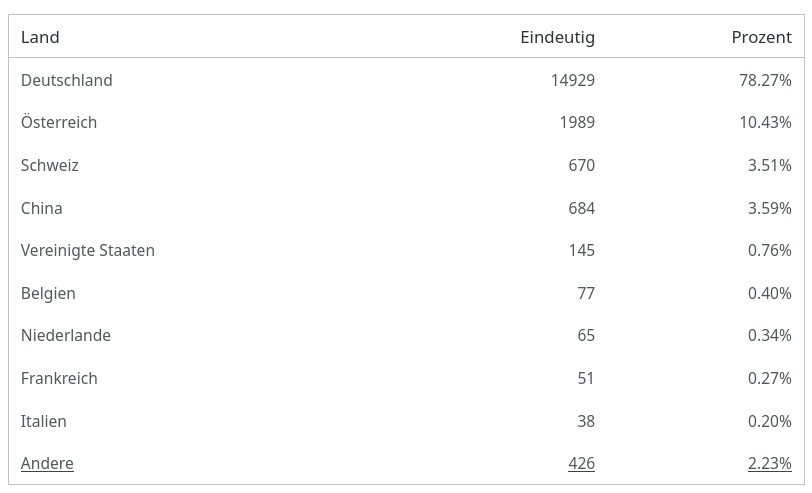Select the Land column header
This screenshot has width=812, height=493.
coord(40,37)
